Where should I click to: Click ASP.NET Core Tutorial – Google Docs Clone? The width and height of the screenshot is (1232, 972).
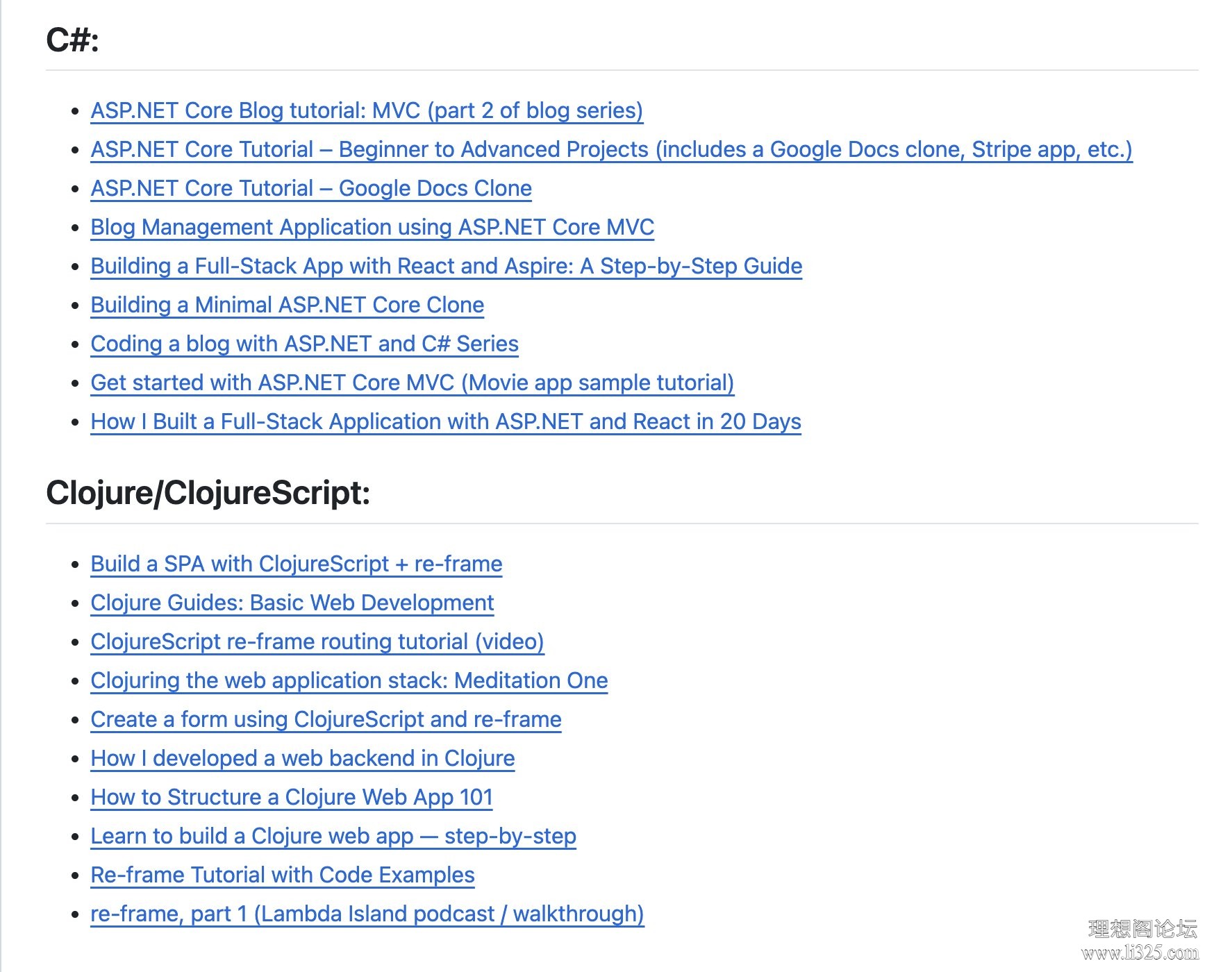(311, 188)
